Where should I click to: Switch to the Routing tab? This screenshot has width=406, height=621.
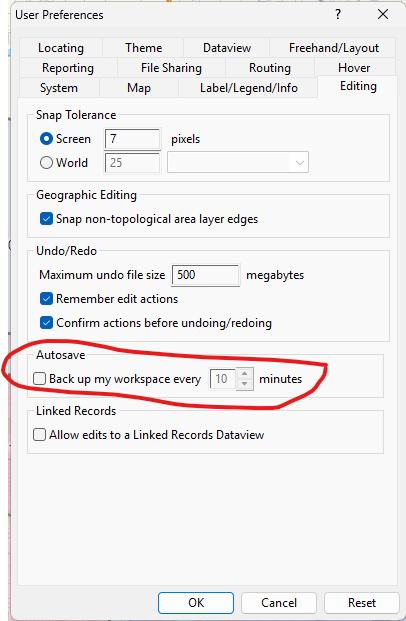tap(270, 68)
